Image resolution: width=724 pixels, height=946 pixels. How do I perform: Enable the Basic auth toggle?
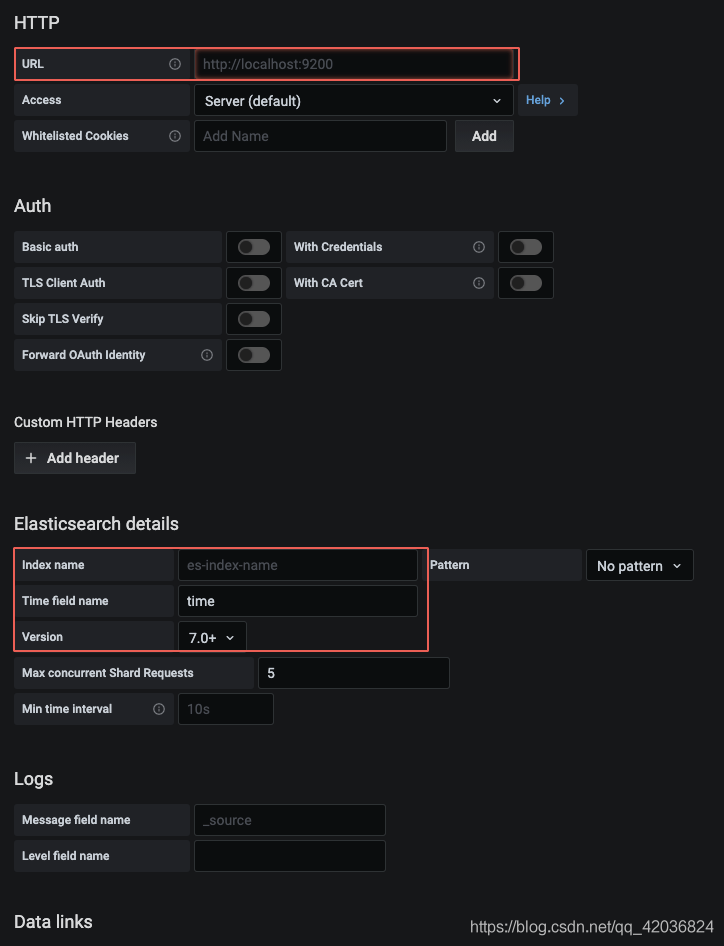coord(254,247)
